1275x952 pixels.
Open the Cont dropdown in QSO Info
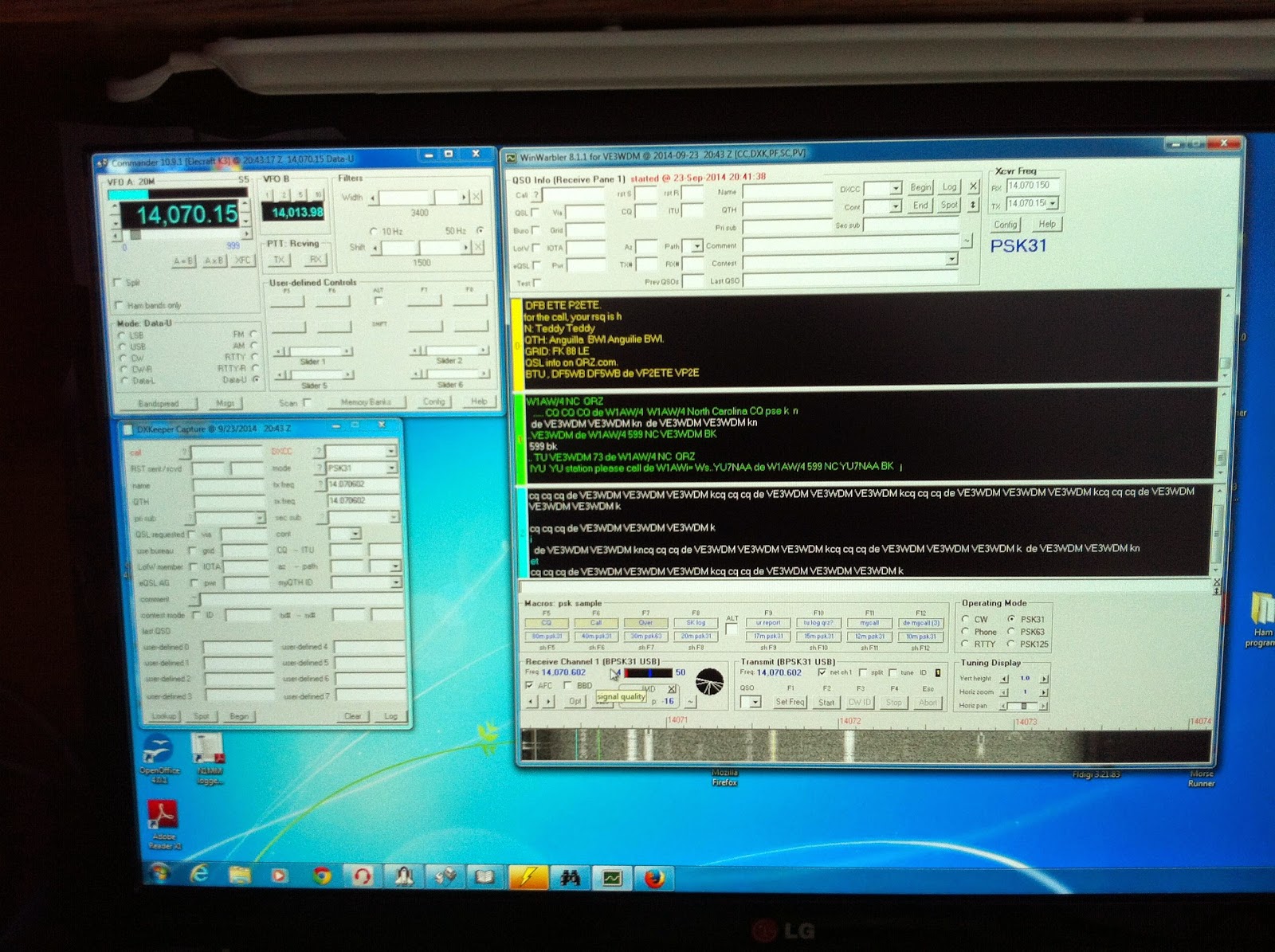[896, 206]
